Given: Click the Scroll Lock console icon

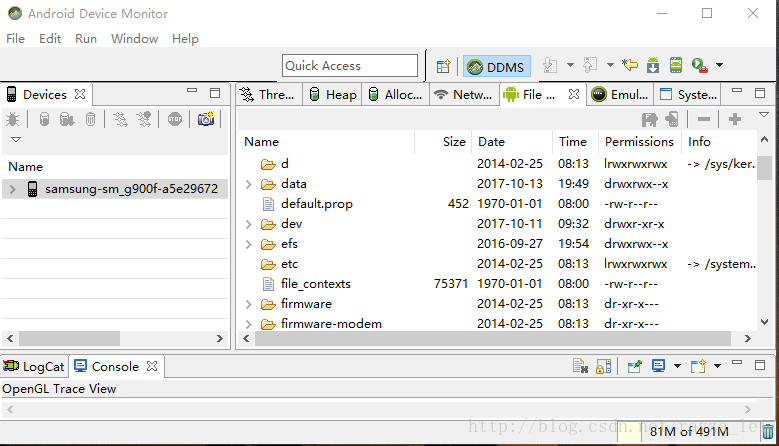Looking at the screenshot, I should pos(603,367).
